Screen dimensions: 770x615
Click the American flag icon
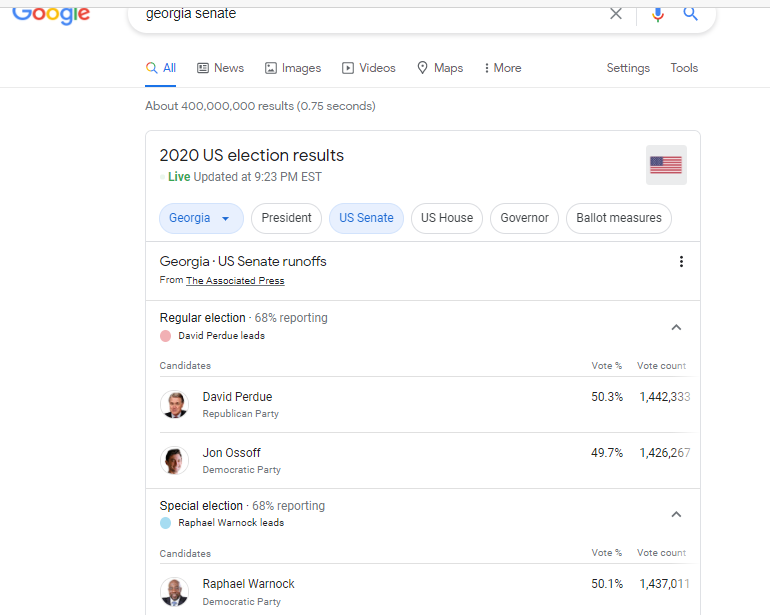666,165
